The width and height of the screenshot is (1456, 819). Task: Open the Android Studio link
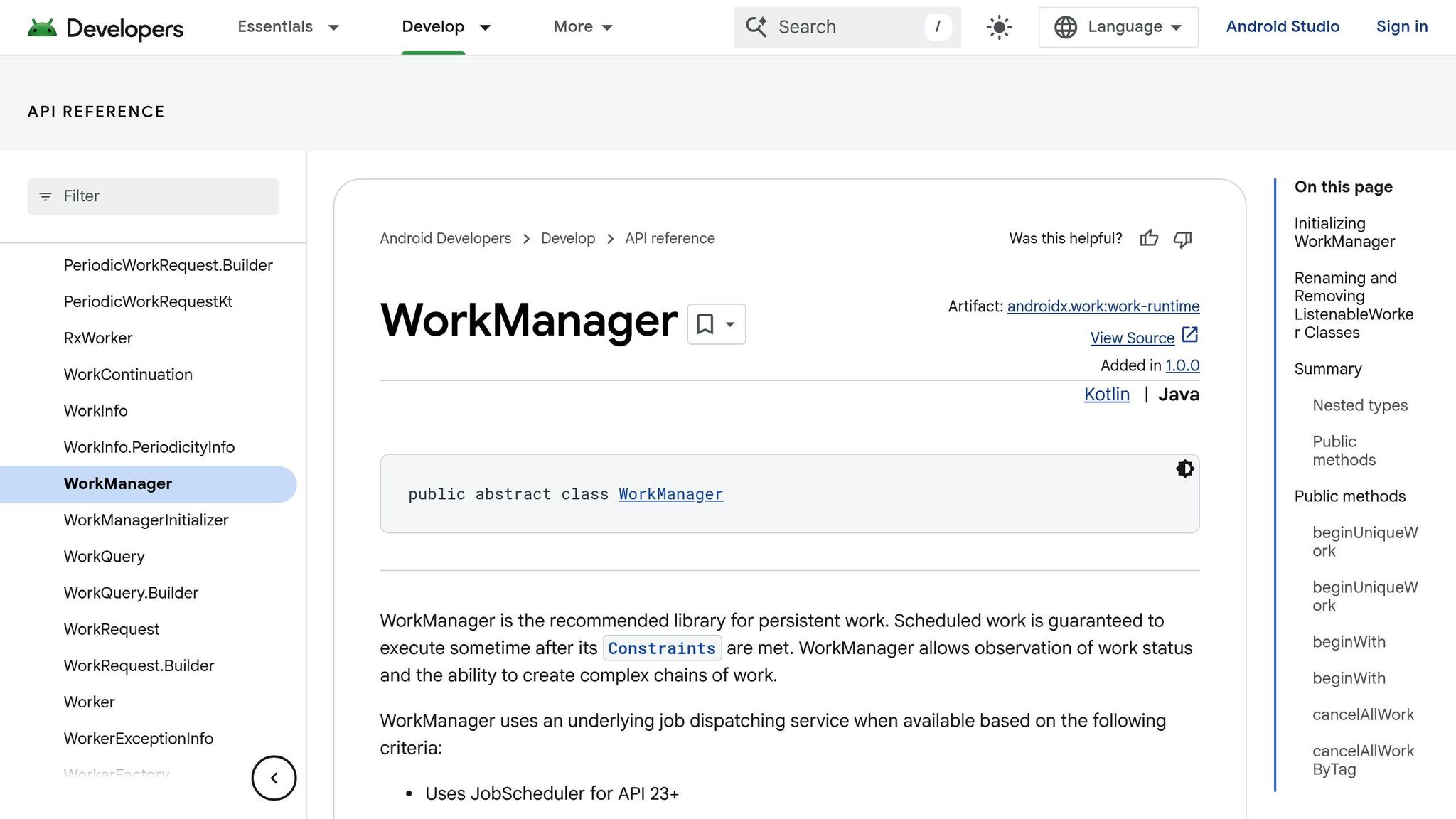point(1283,27)
